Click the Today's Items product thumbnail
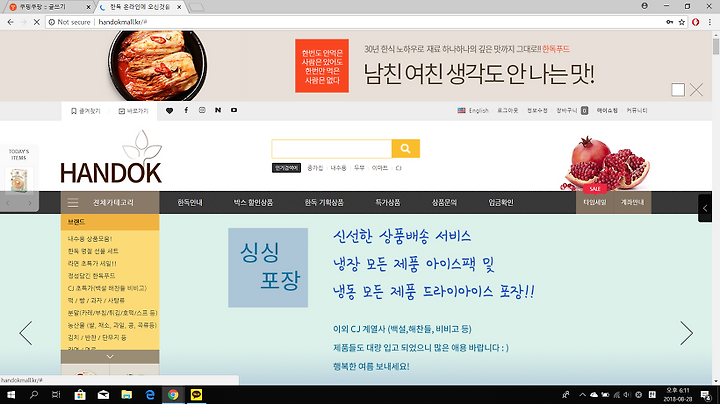This screenshot has width=720, height=404. [19, 180]
